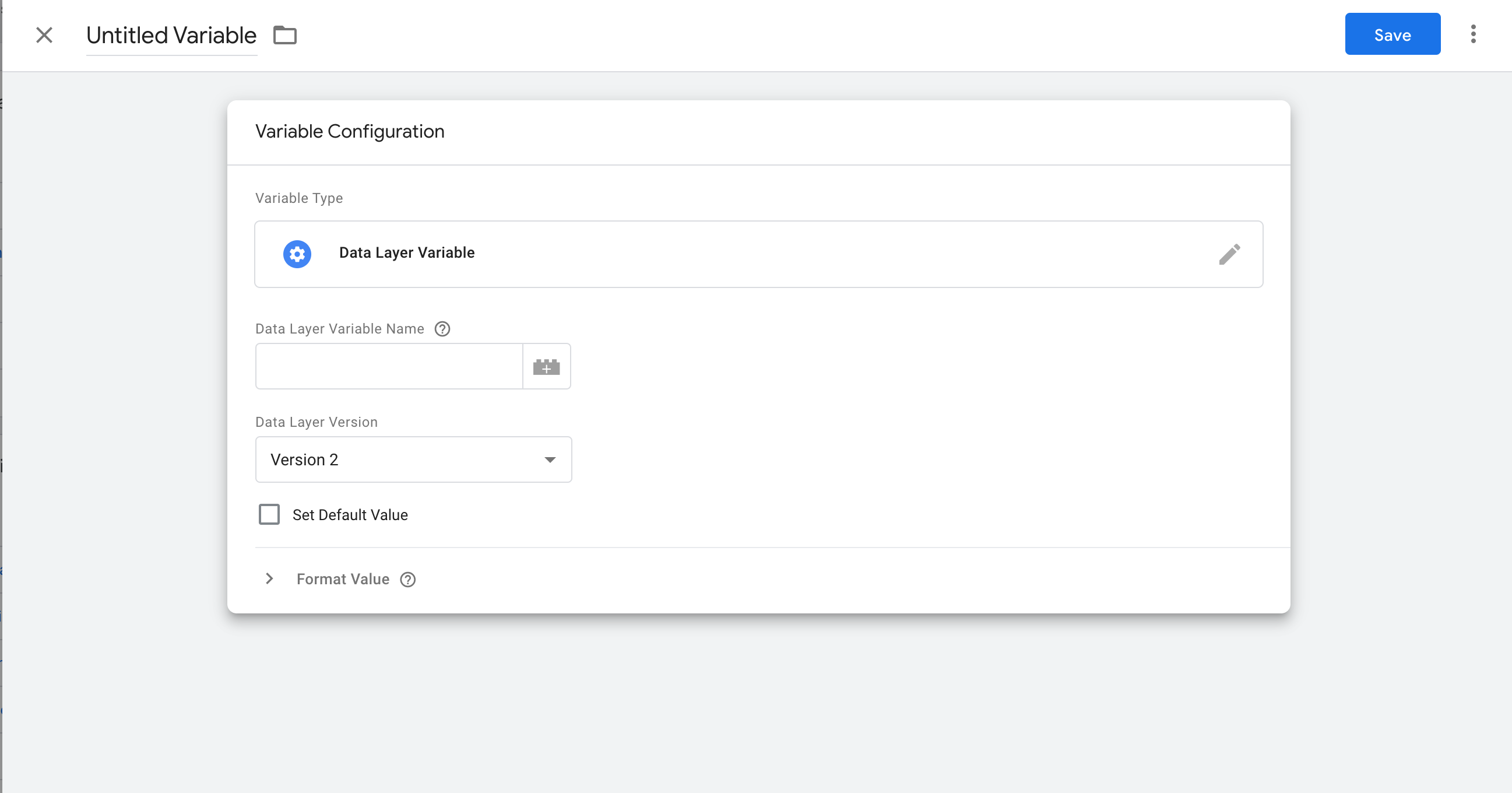This screenshot has height=793, width=1512.
Task: Rename the Untitled Variable title
Action: coord(171,36)
